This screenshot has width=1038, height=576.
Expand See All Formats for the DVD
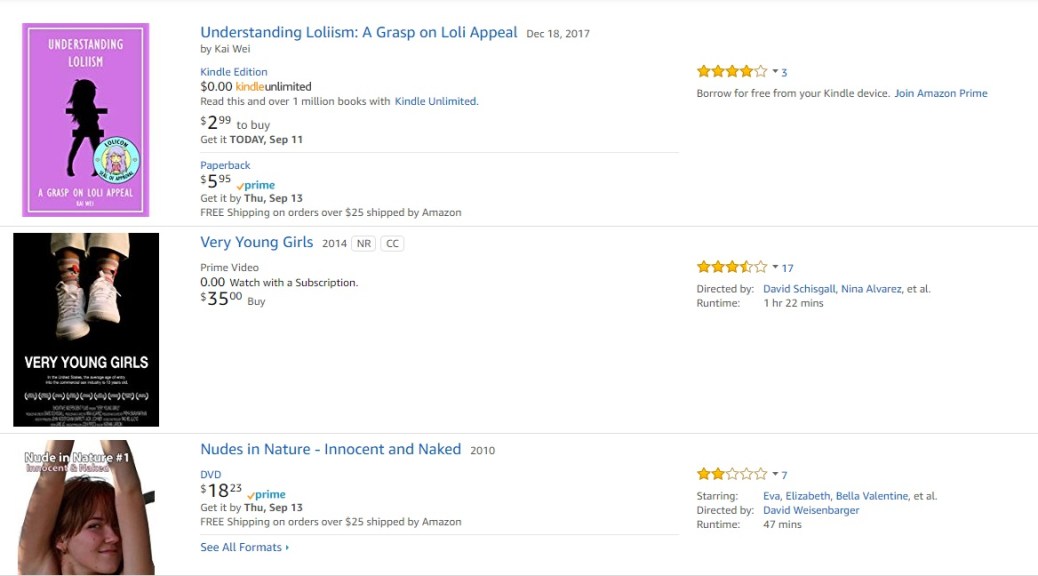click(244, 547)
